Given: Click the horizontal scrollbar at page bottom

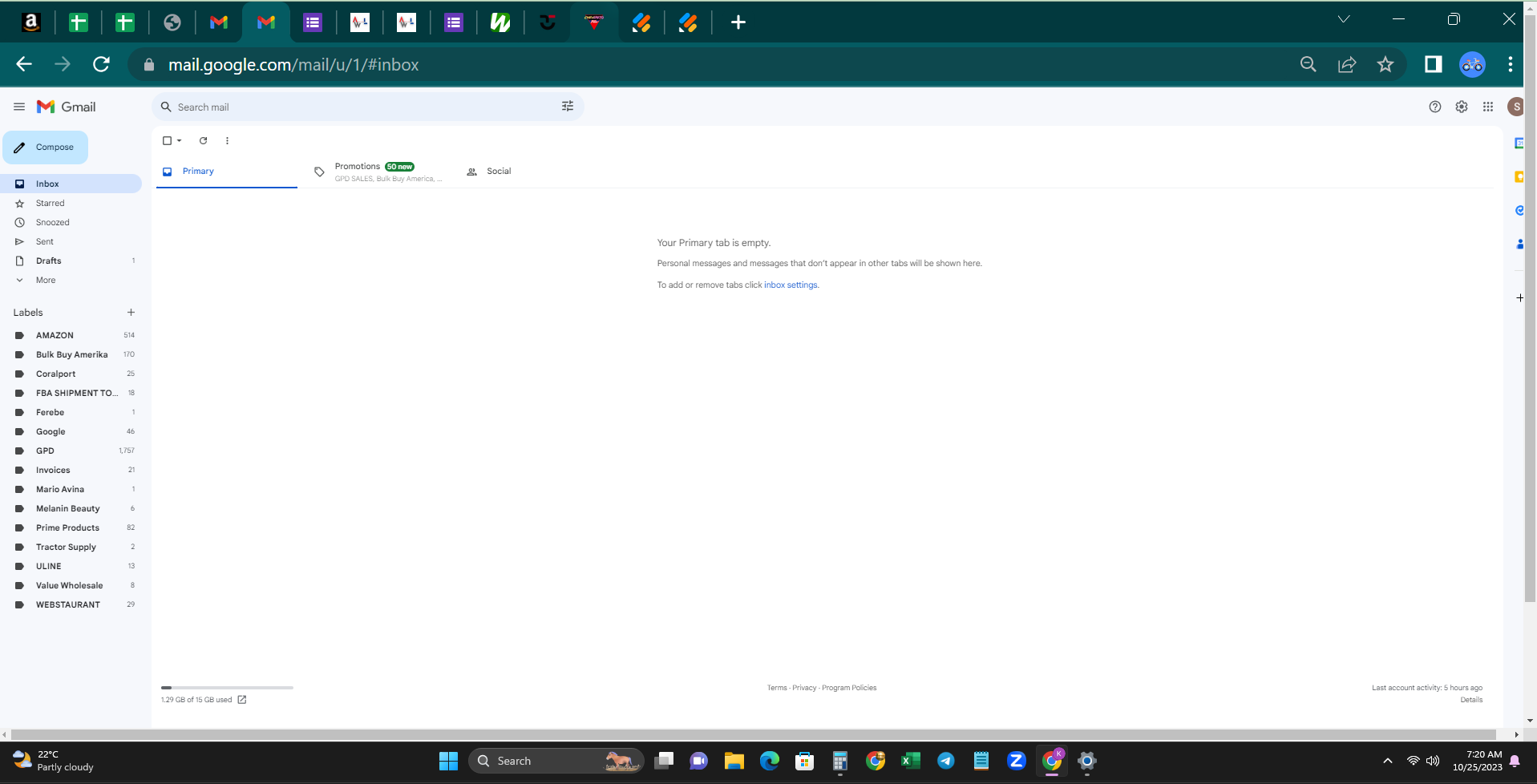Looking at the screenshot, I should point(754,734).
